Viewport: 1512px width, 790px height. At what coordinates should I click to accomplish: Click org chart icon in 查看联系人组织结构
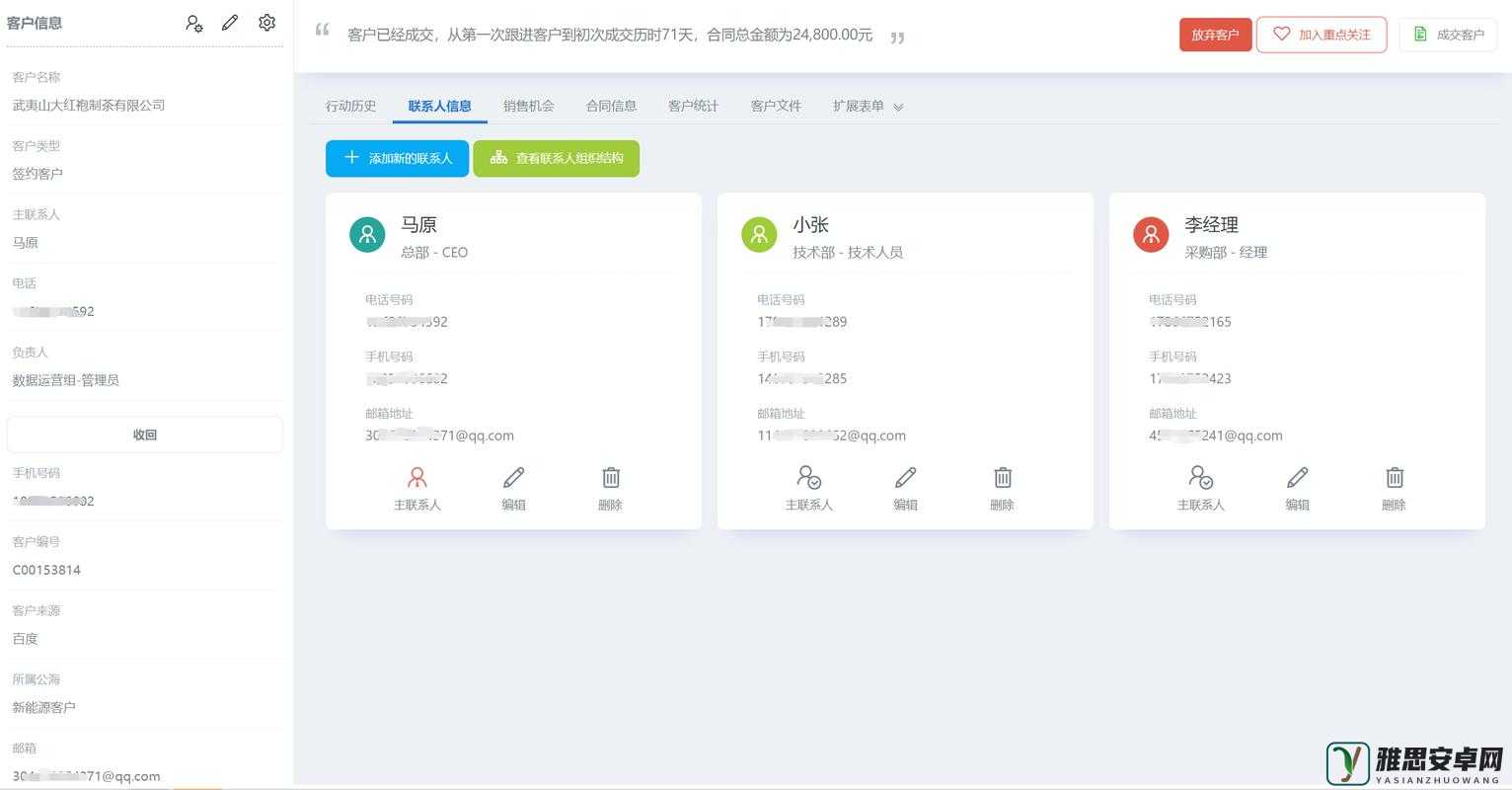point(498,157)
